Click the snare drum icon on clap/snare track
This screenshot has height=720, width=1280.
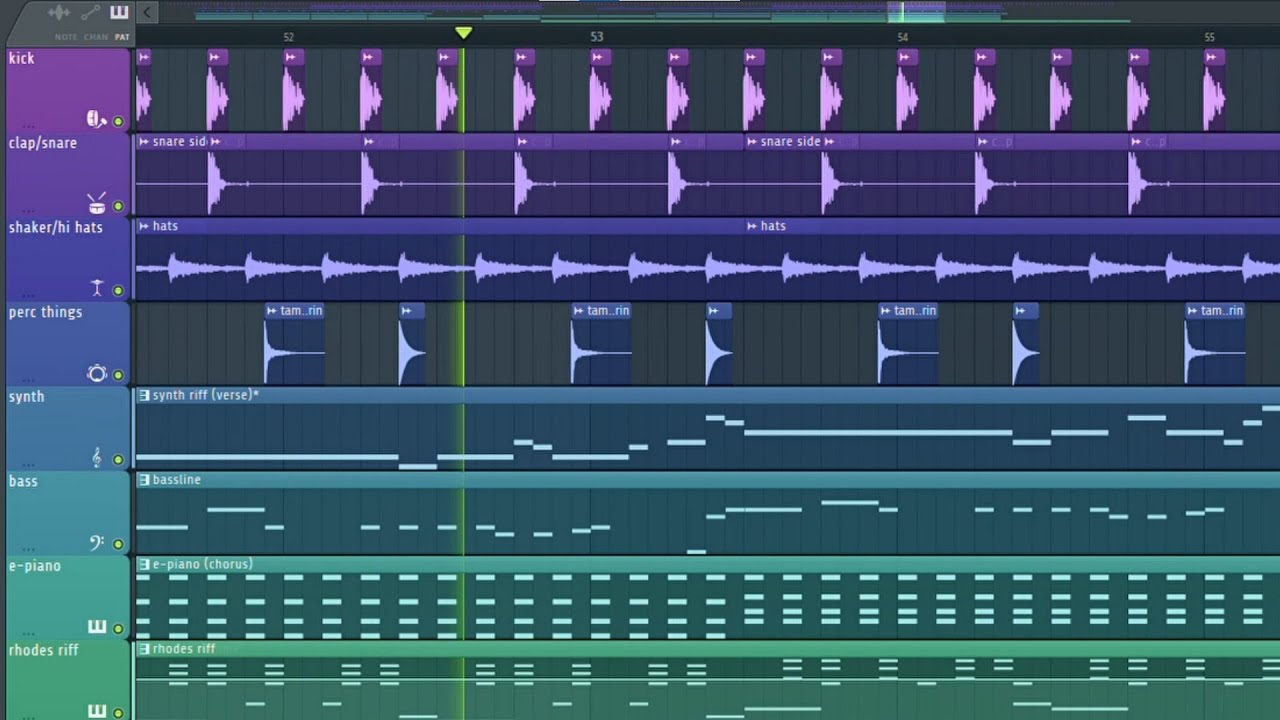tap(97, 204)
